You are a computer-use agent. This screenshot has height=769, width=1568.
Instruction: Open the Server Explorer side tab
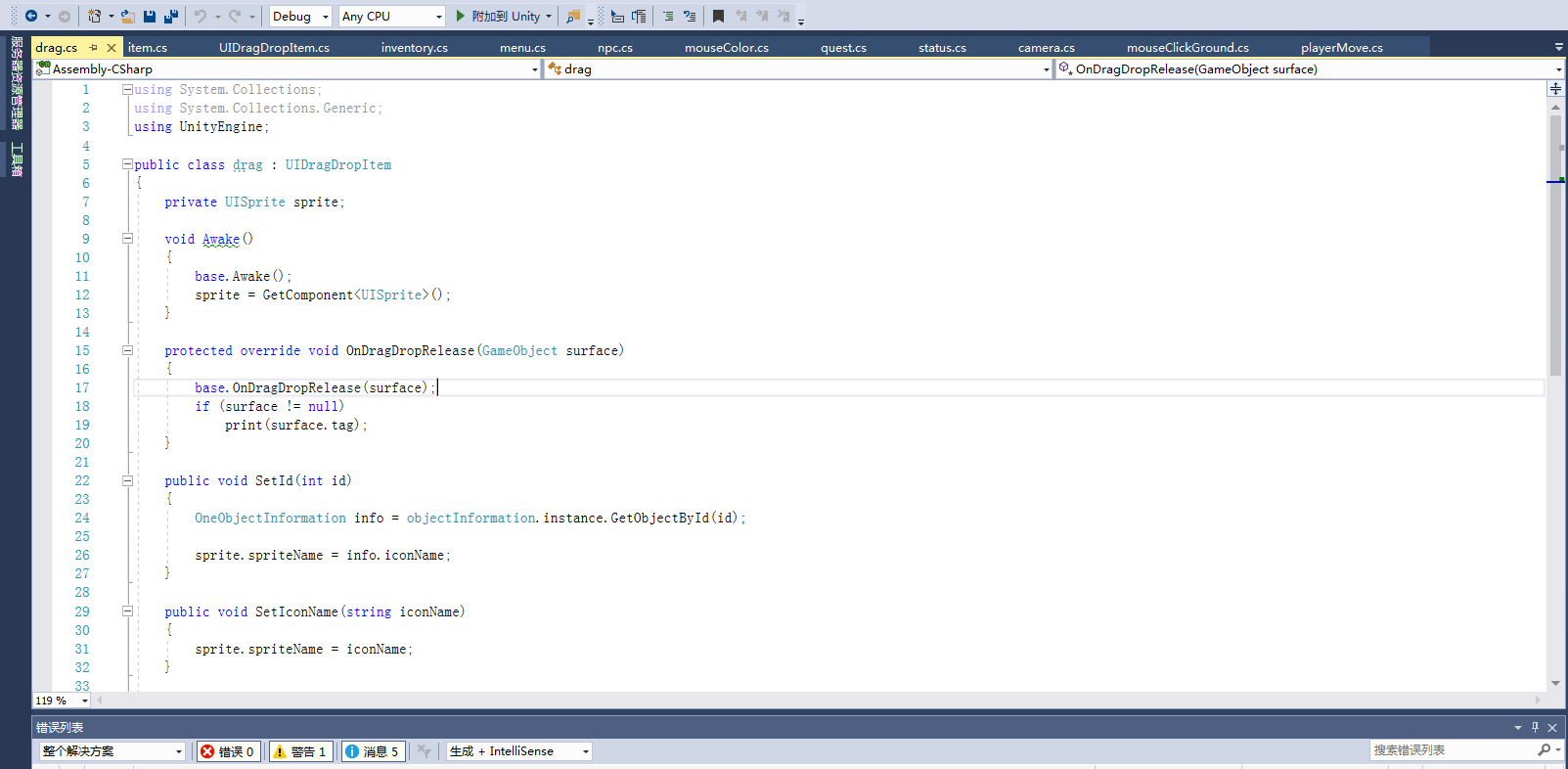[17, 83]
